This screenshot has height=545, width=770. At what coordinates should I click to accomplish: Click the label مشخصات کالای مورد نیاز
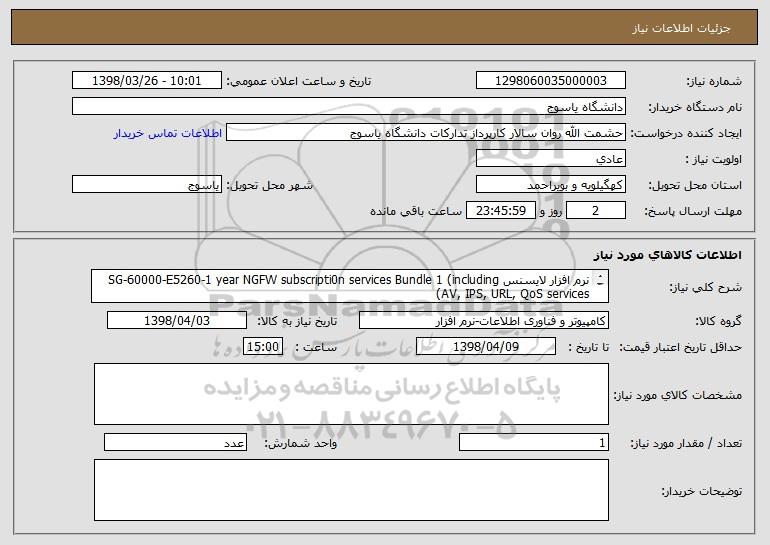678,395
